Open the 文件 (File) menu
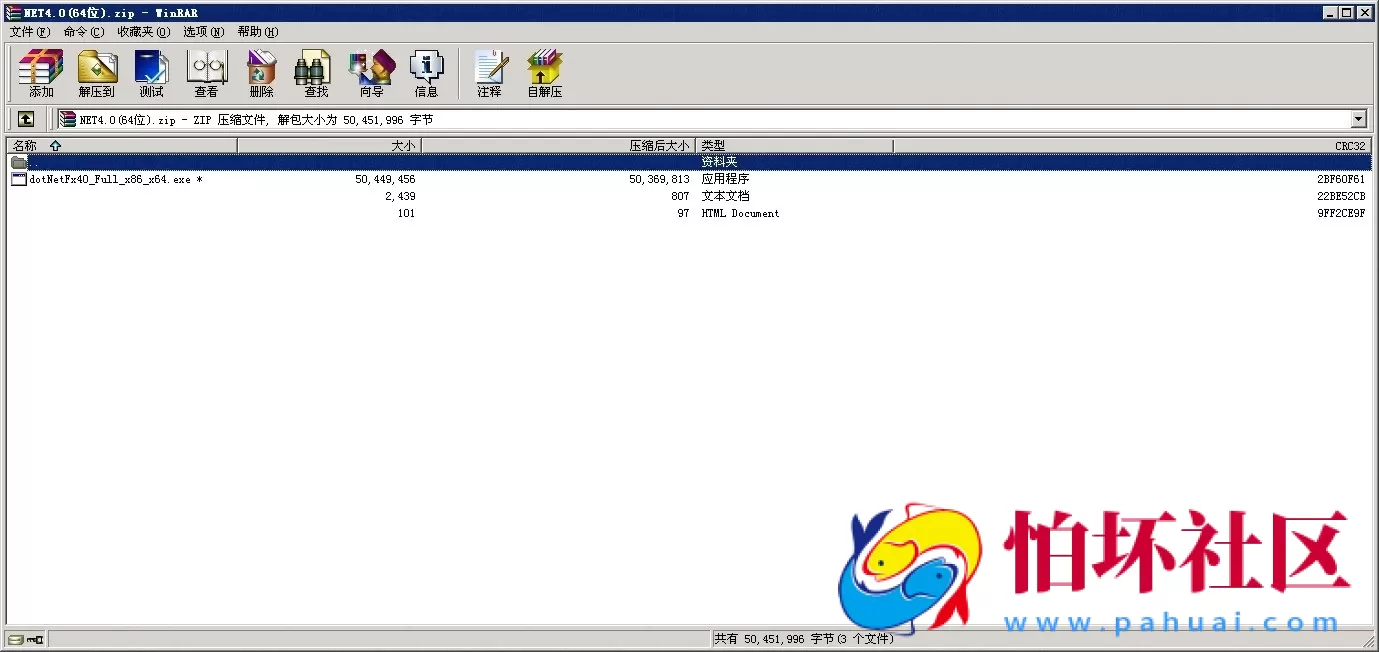 pyautogui.click(x=29, y=32)
